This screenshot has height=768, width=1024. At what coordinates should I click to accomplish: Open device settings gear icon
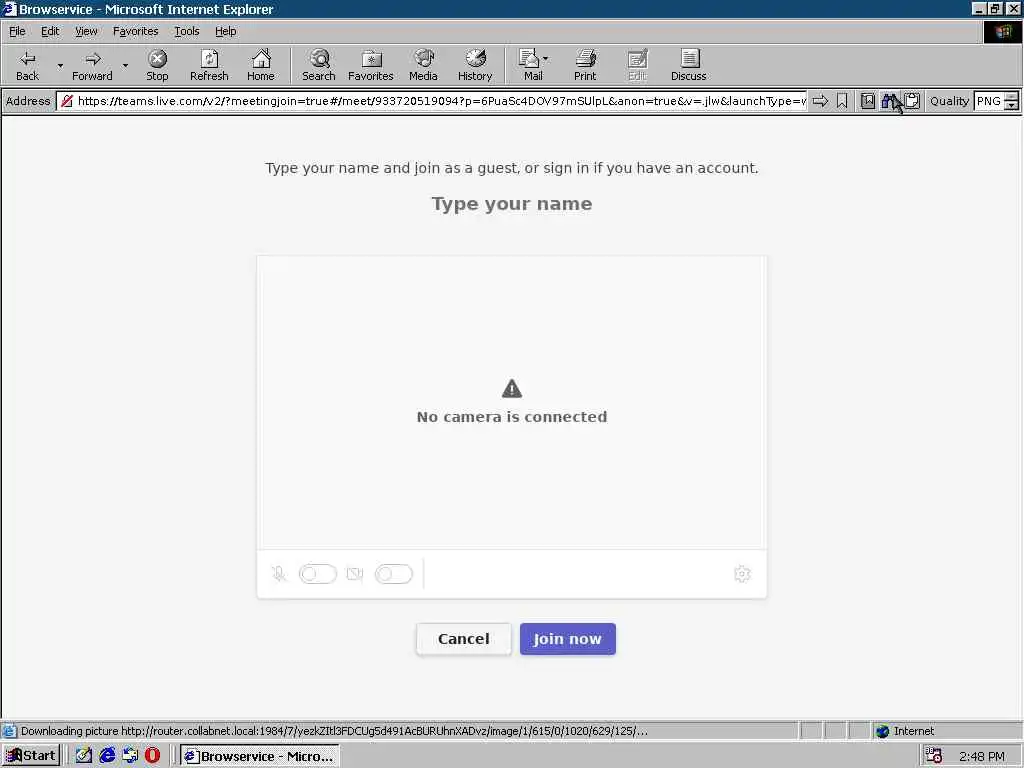pyautogui.click(x=742, y=574)
